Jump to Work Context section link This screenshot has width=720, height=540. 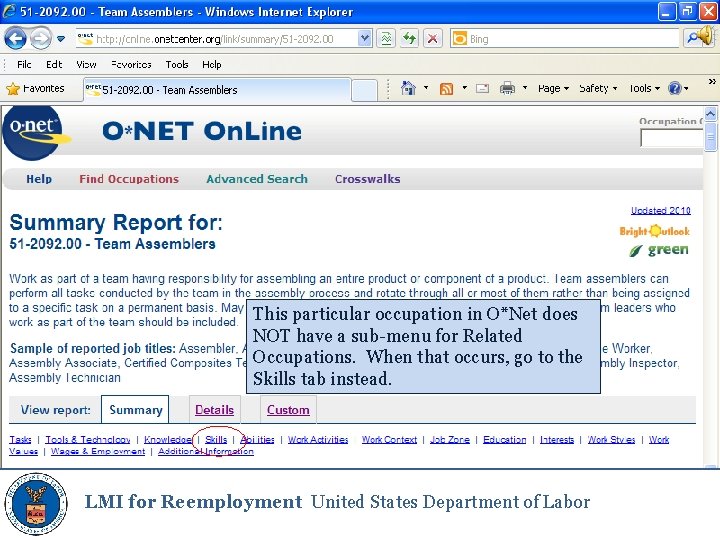click(389, 439)
